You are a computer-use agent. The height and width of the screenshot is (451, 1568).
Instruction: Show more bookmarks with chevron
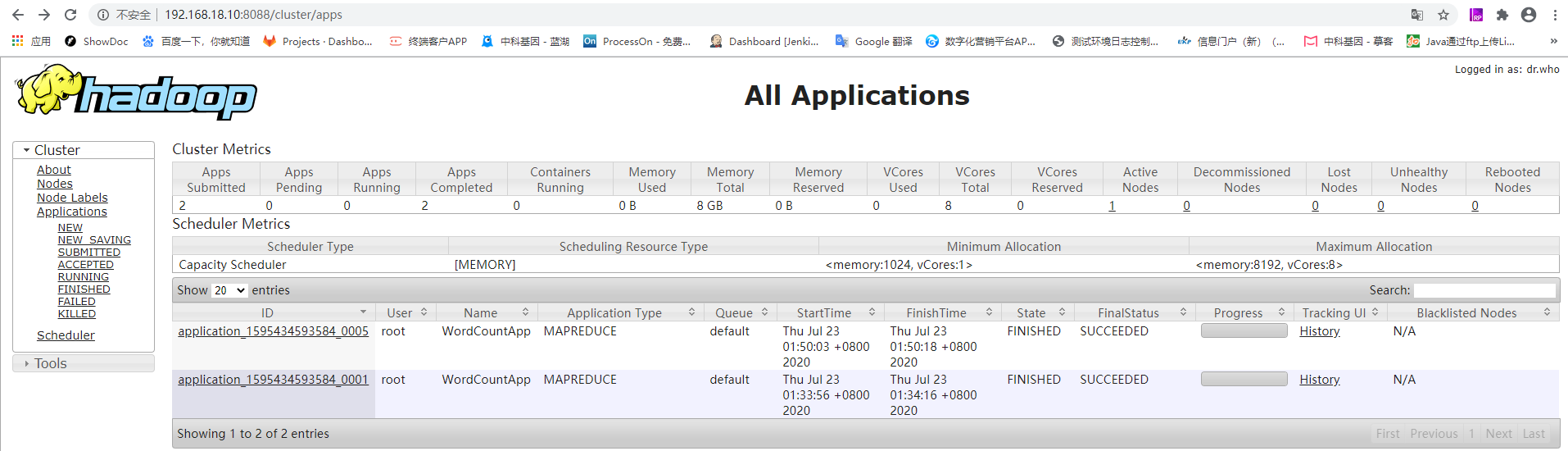pyautogui.click(x=1554, y=41)
